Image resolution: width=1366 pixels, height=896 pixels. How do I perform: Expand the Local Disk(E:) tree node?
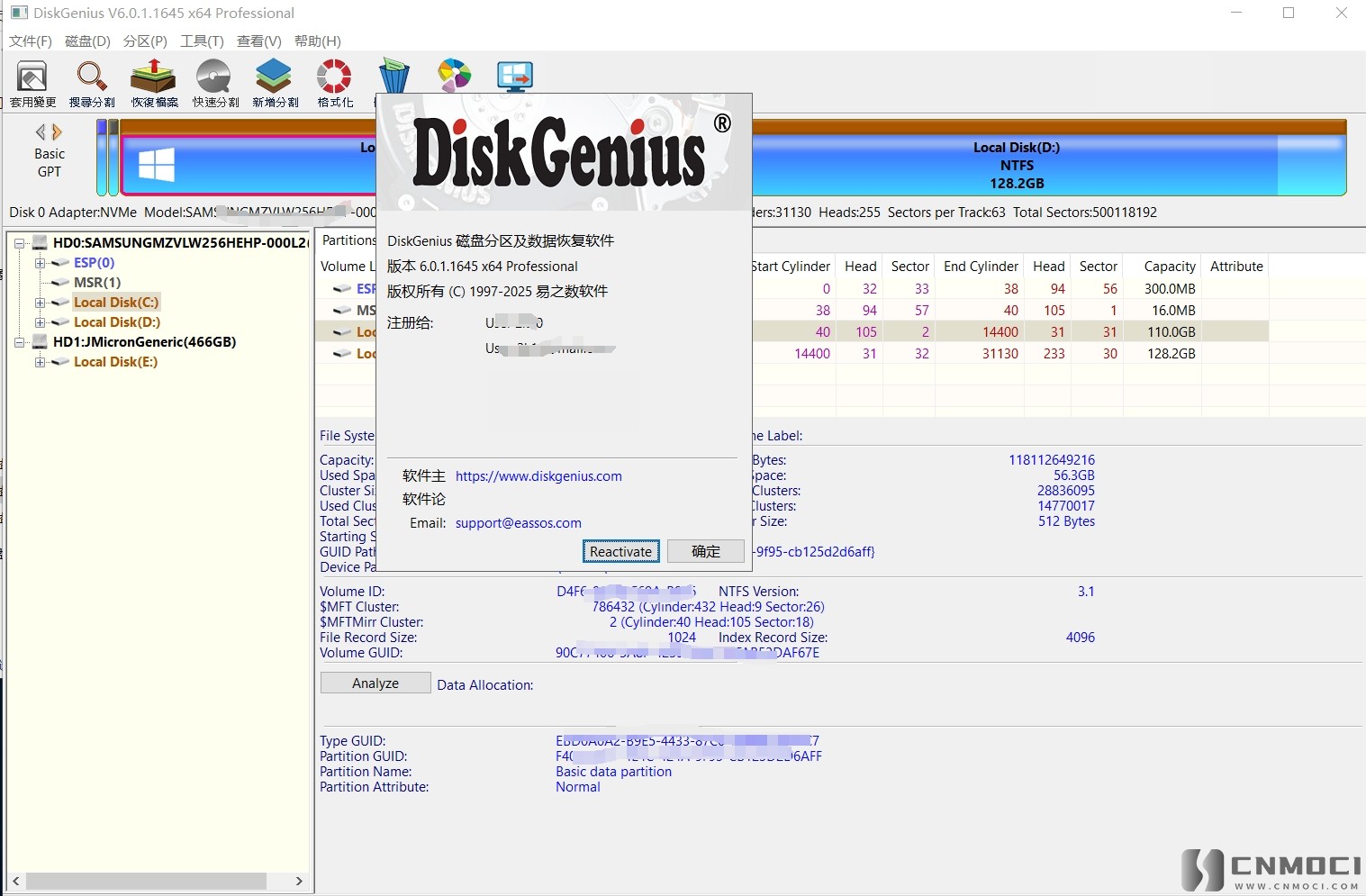[40, 362]
